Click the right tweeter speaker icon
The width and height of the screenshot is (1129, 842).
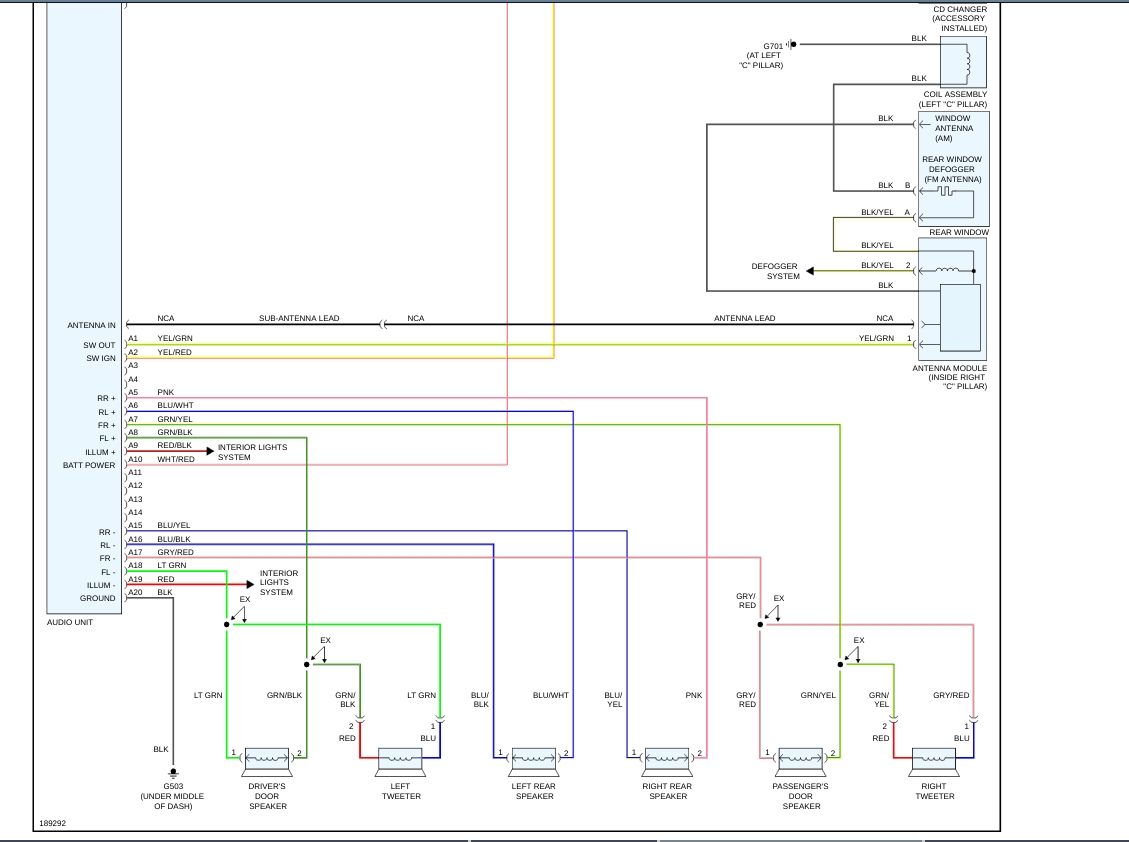pyautogui.click(x=935, y=760)
